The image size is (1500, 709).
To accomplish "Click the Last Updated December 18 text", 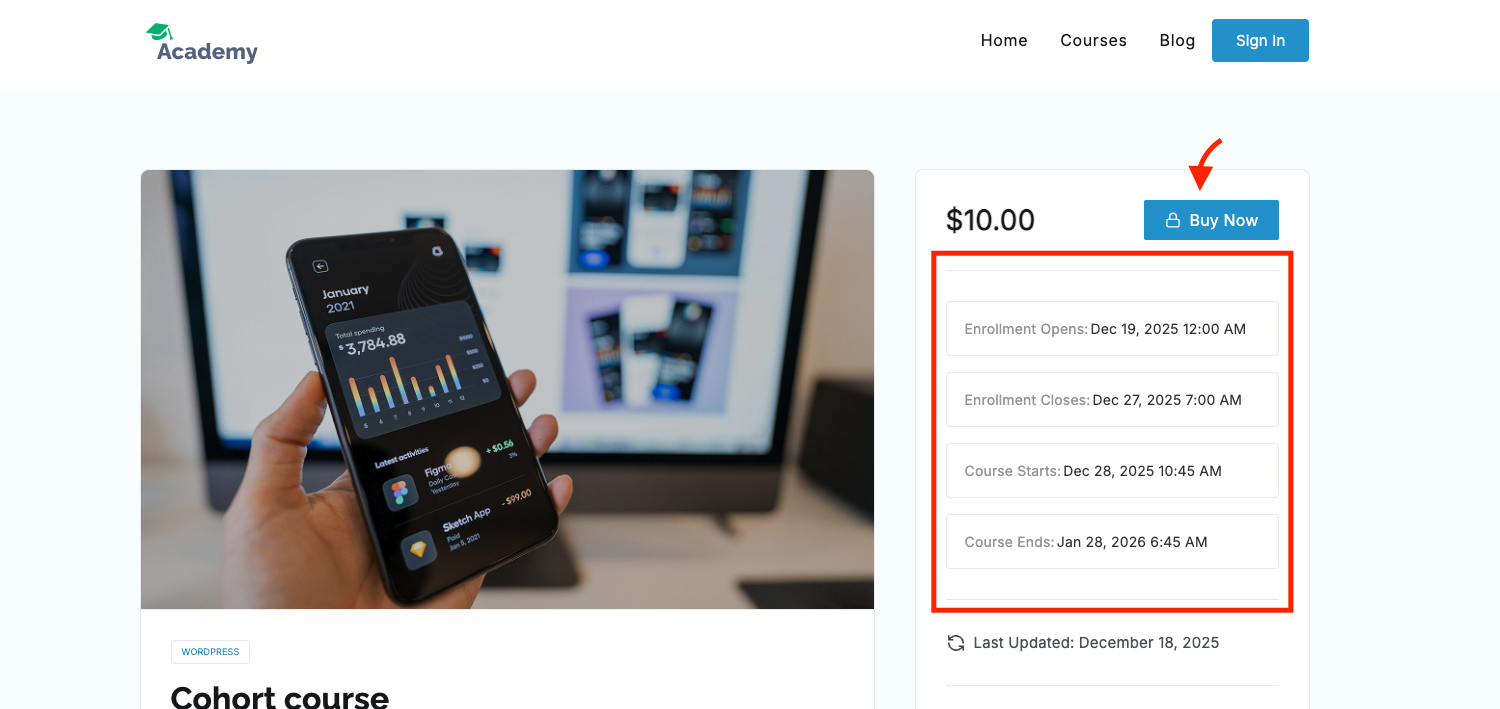I will pos(1096,643).
